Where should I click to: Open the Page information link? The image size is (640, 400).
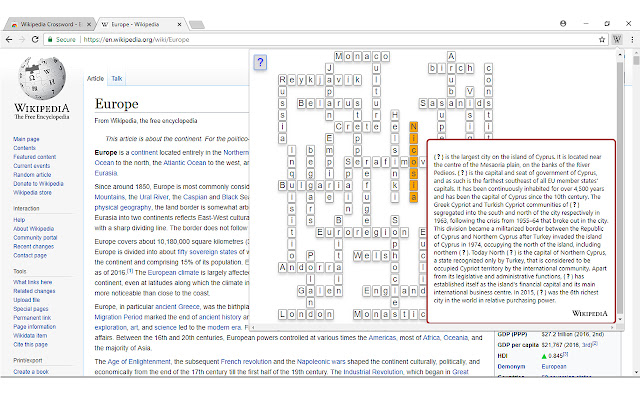[35, 327]
